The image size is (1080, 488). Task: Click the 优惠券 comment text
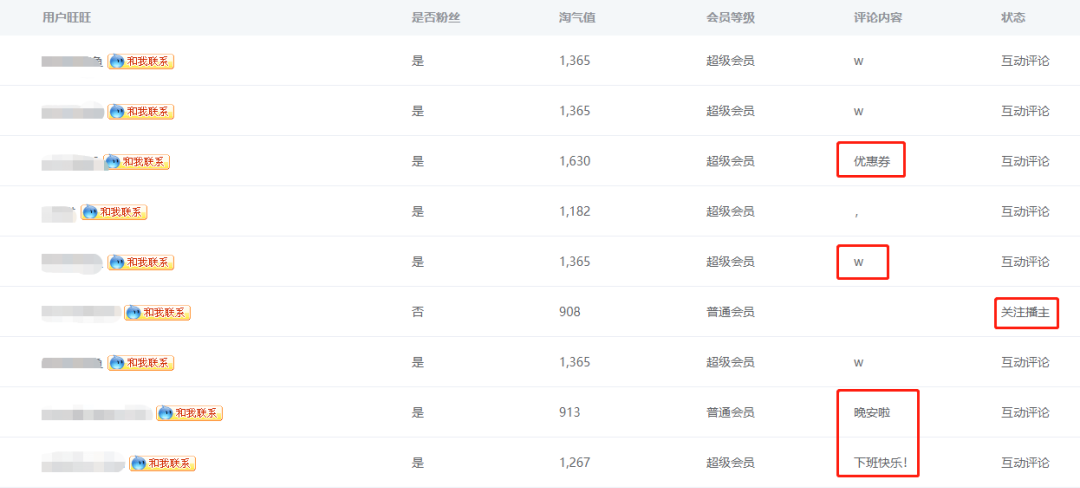(872, 161)
